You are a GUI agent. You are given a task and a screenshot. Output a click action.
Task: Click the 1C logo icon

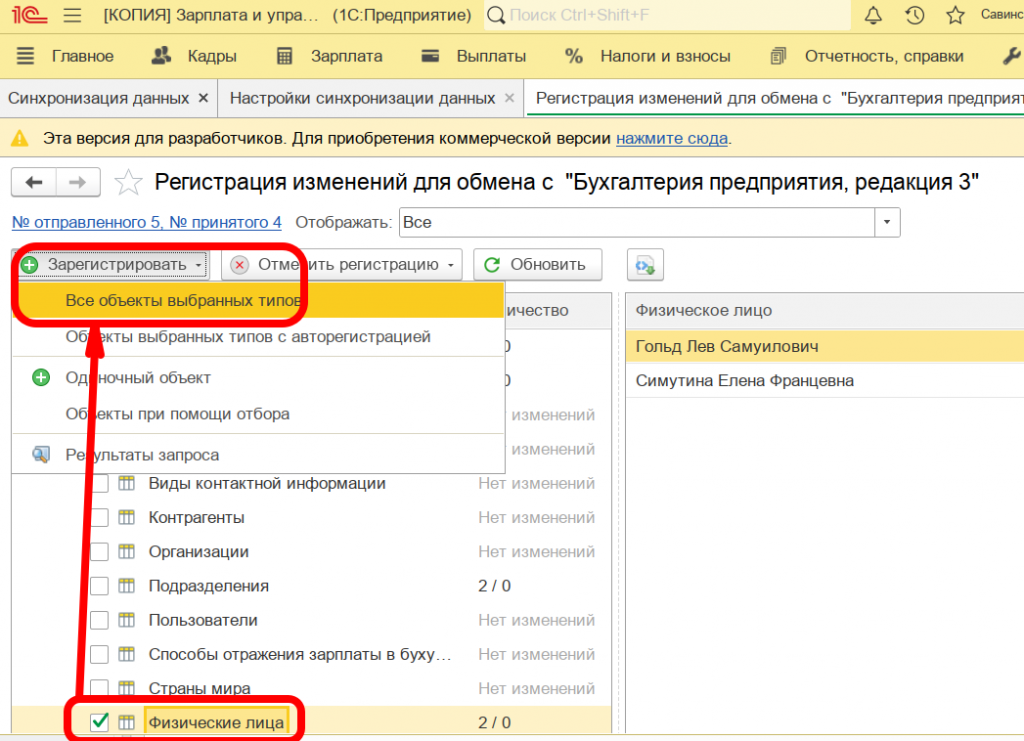pos(28,14)
